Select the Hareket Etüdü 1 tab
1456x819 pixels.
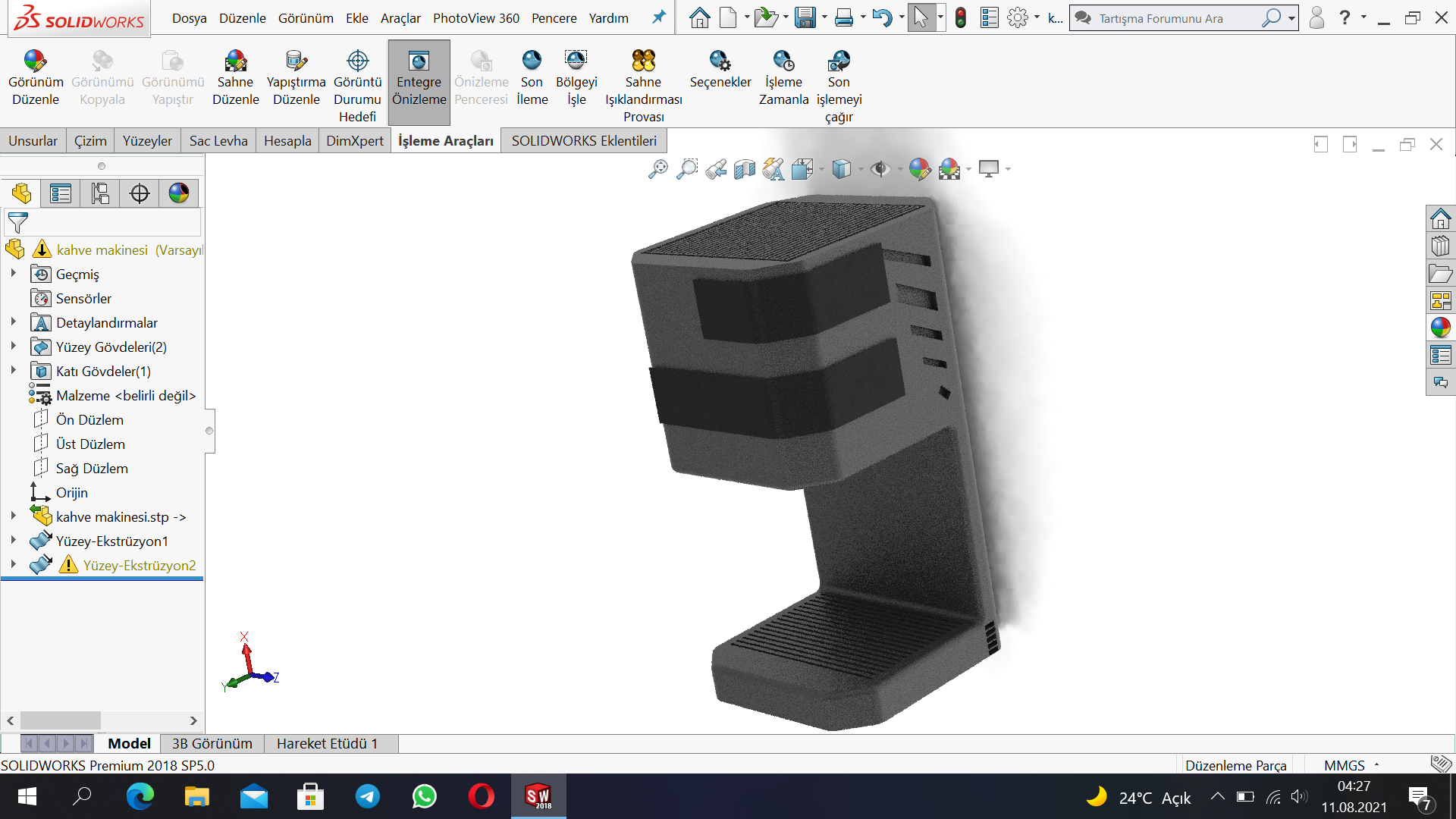point(327,743)
